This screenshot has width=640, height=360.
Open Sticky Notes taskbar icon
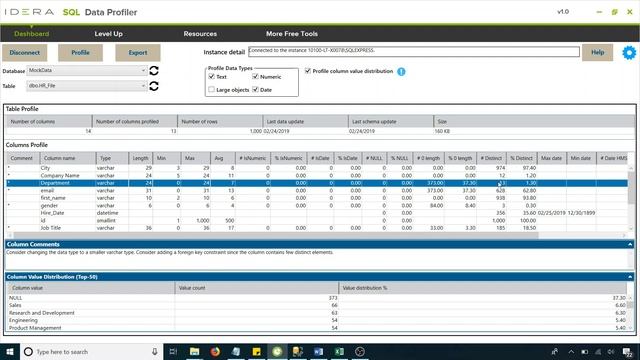coord(256,351)
